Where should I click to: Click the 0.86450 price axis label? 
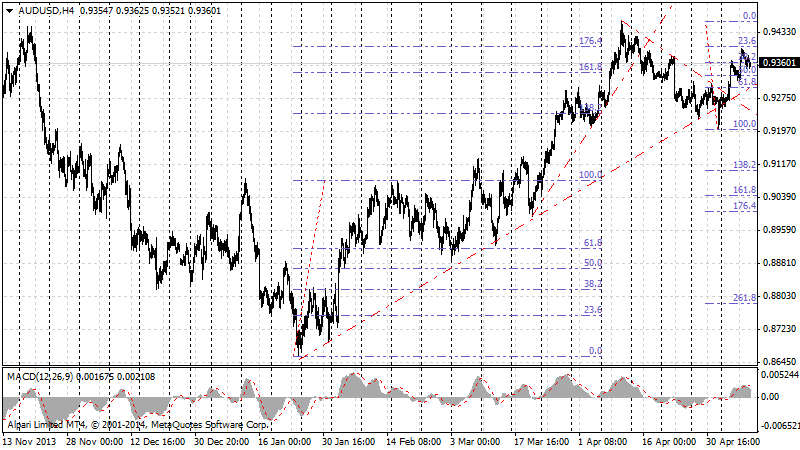778,361
